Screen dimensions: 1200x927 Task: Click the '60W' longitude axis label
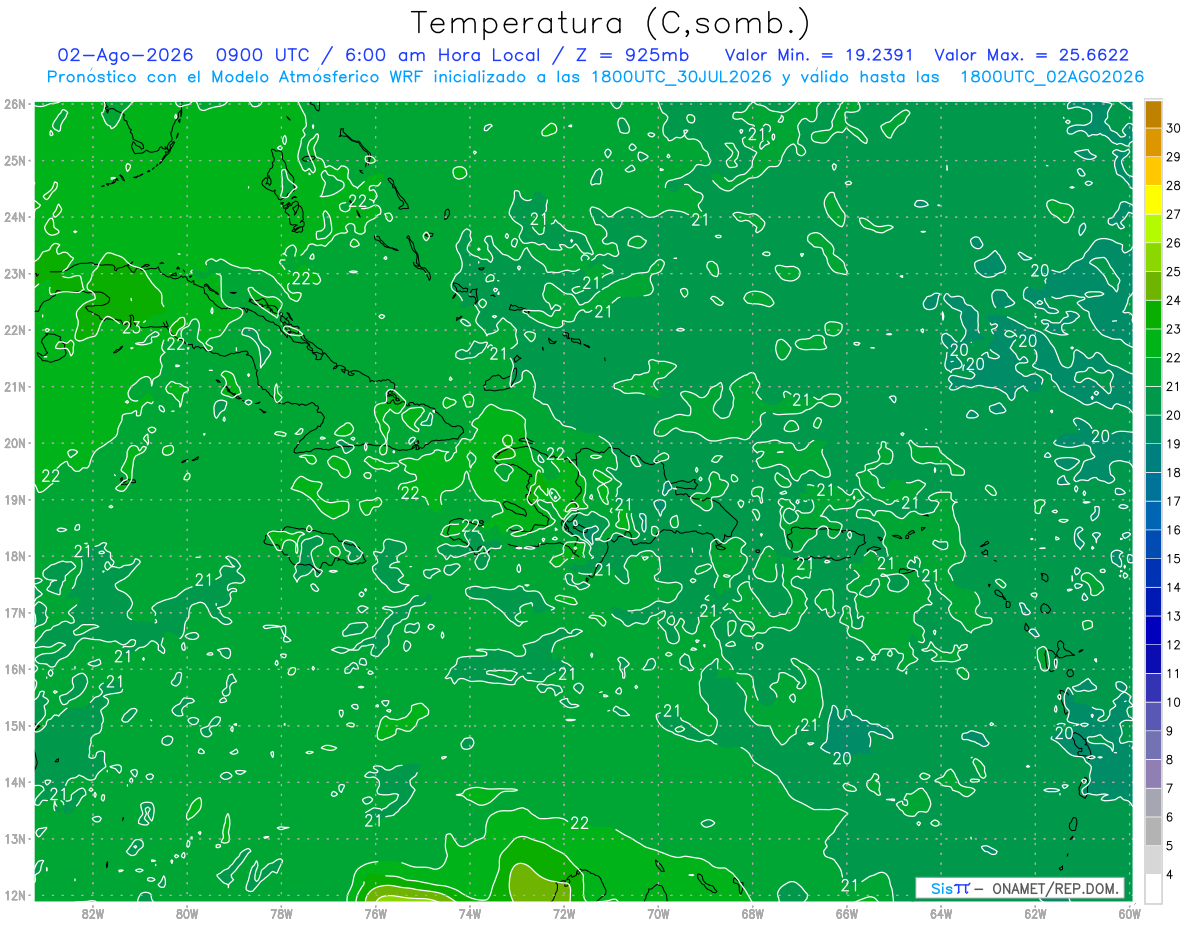coord(1129,913)
